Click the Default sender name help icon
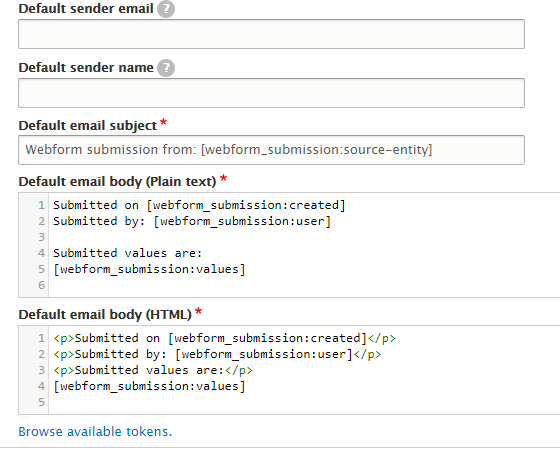Screen dimensions: 560x458 point(166,68)
